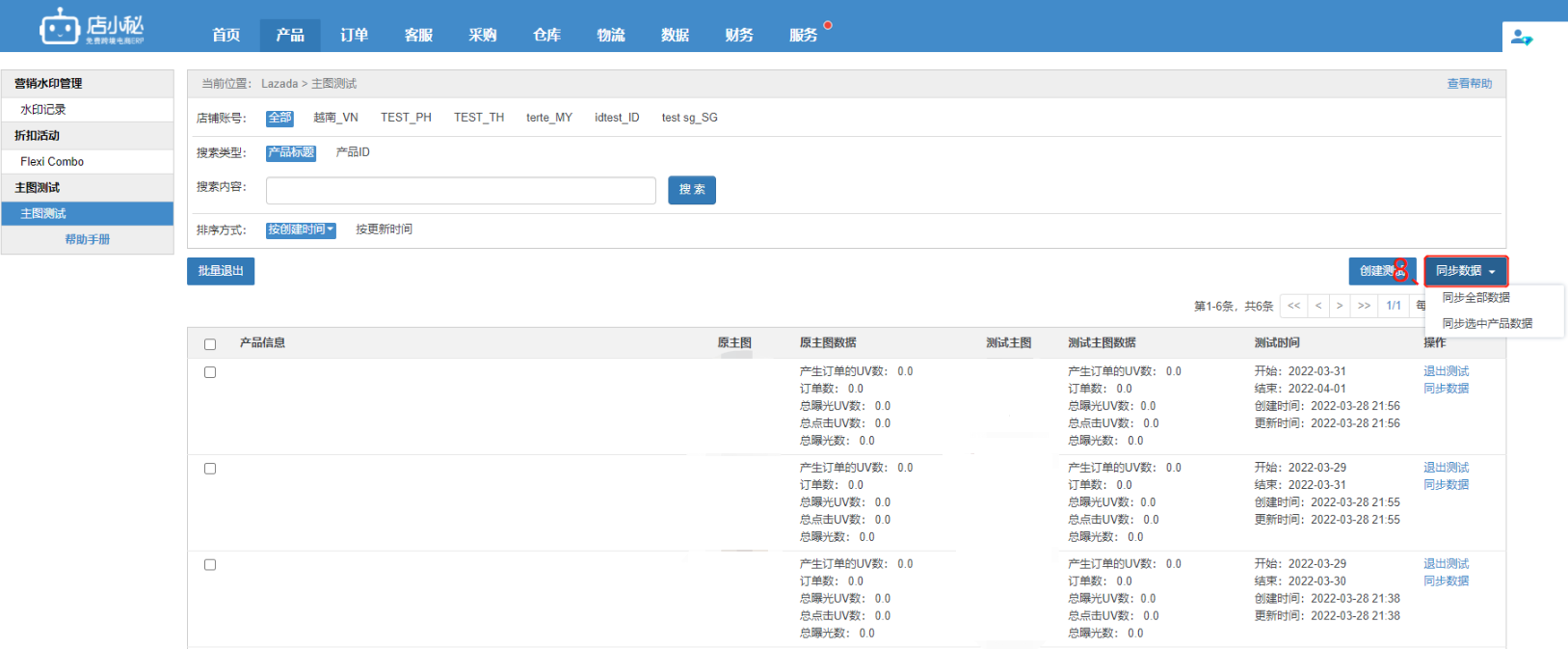The height and width of the screenshot is (649, 1568).
Task: Select TEST_PH store account filter
Action: pyautogui.click(x=406, y=118)
